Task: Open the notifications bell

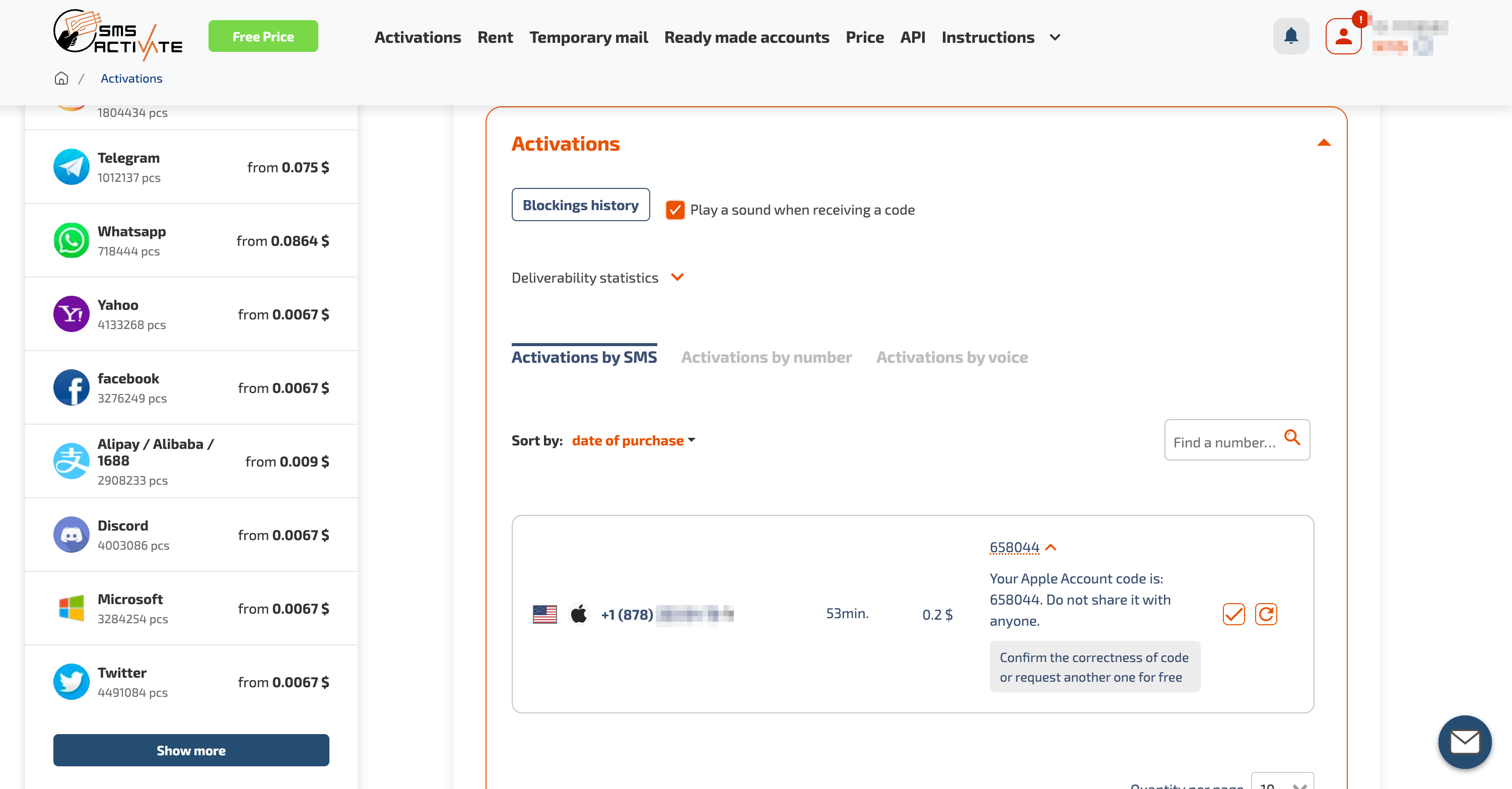Action: click(1291, 36)
